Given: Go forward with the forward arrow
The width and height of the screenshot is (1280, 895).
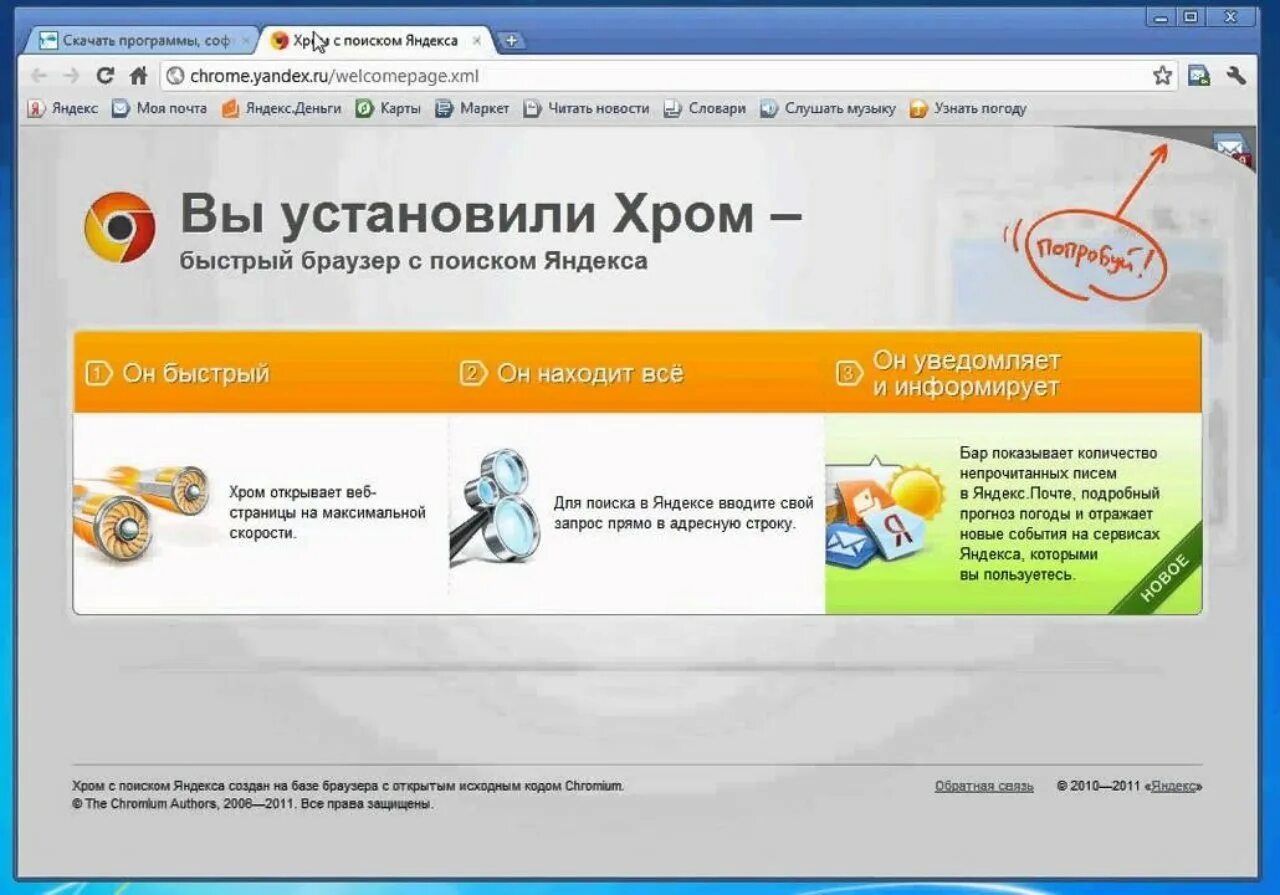Looking at the screenshot, I should [x=70, y=75].
